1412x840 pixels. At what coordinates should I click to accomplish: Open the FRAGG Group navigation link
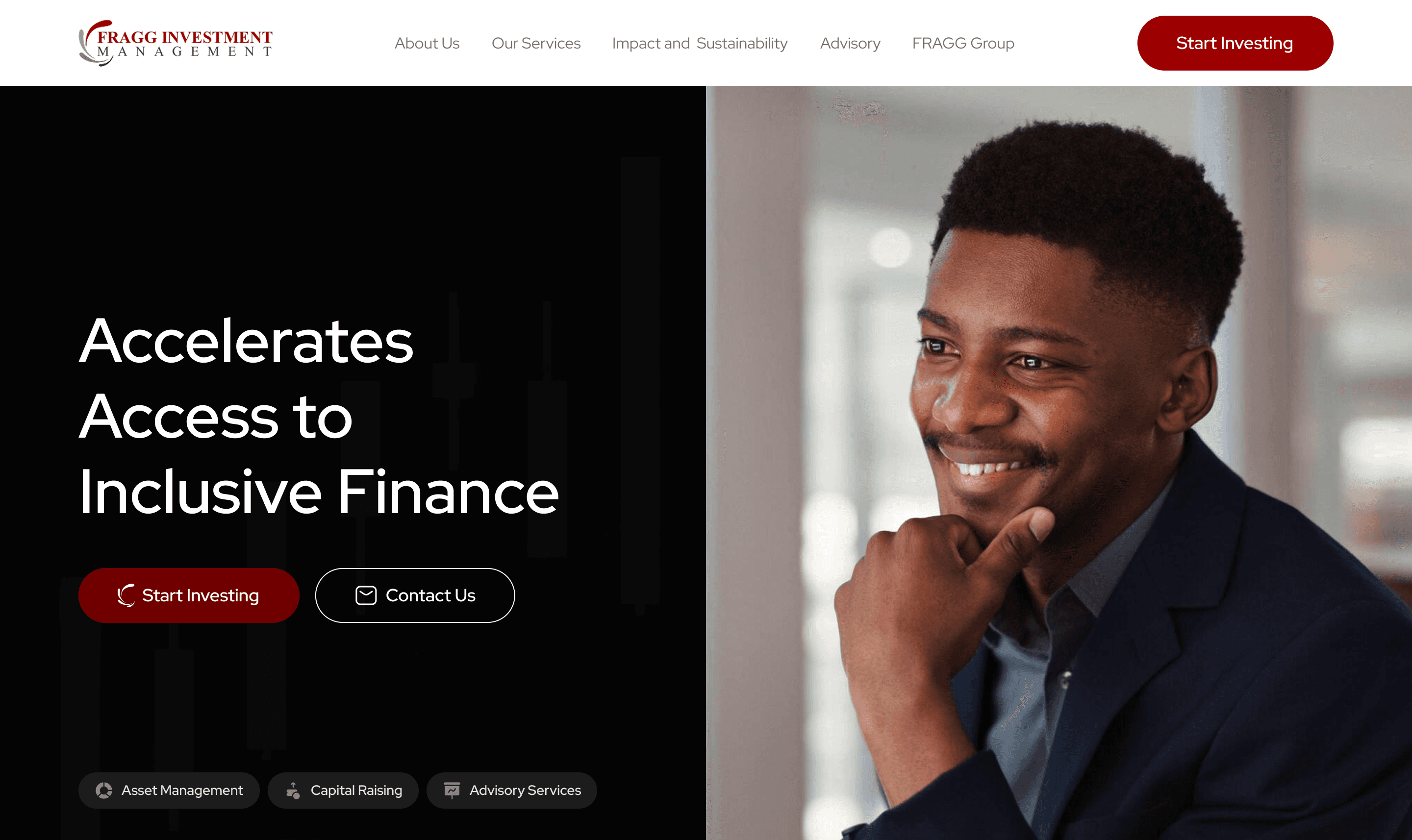click(963, 43)
